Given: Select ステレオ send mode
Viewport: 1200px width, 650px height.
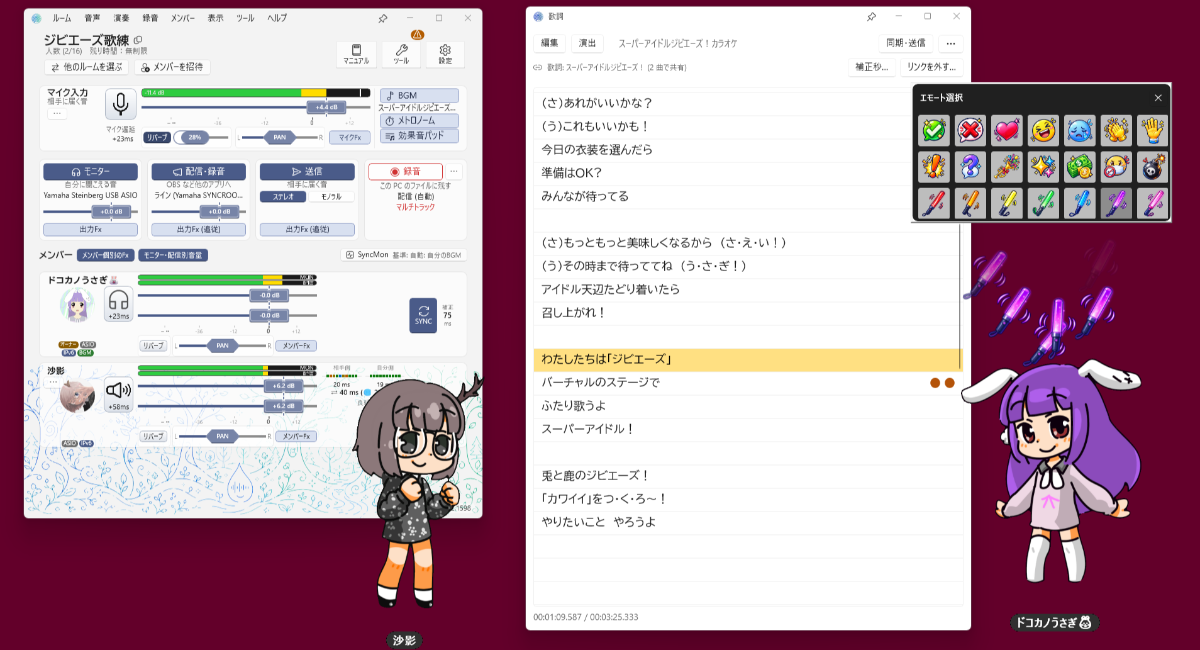Looking at the screenshot, I should tap(282, 196).
